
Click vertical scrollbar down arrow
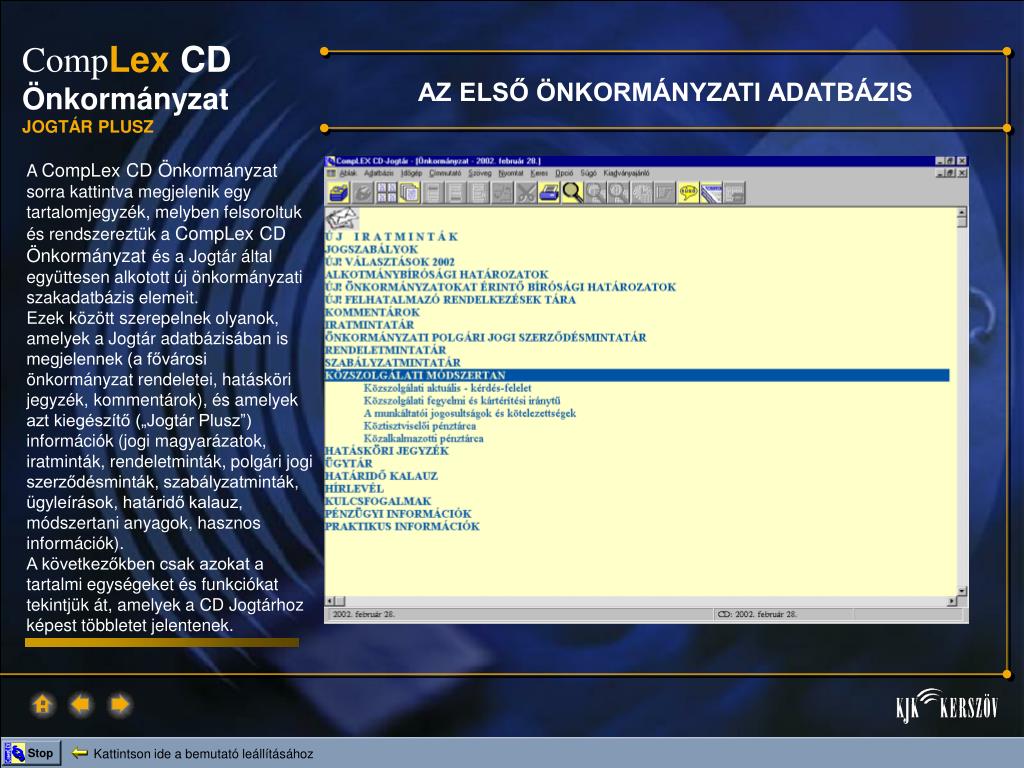point(961,590)
